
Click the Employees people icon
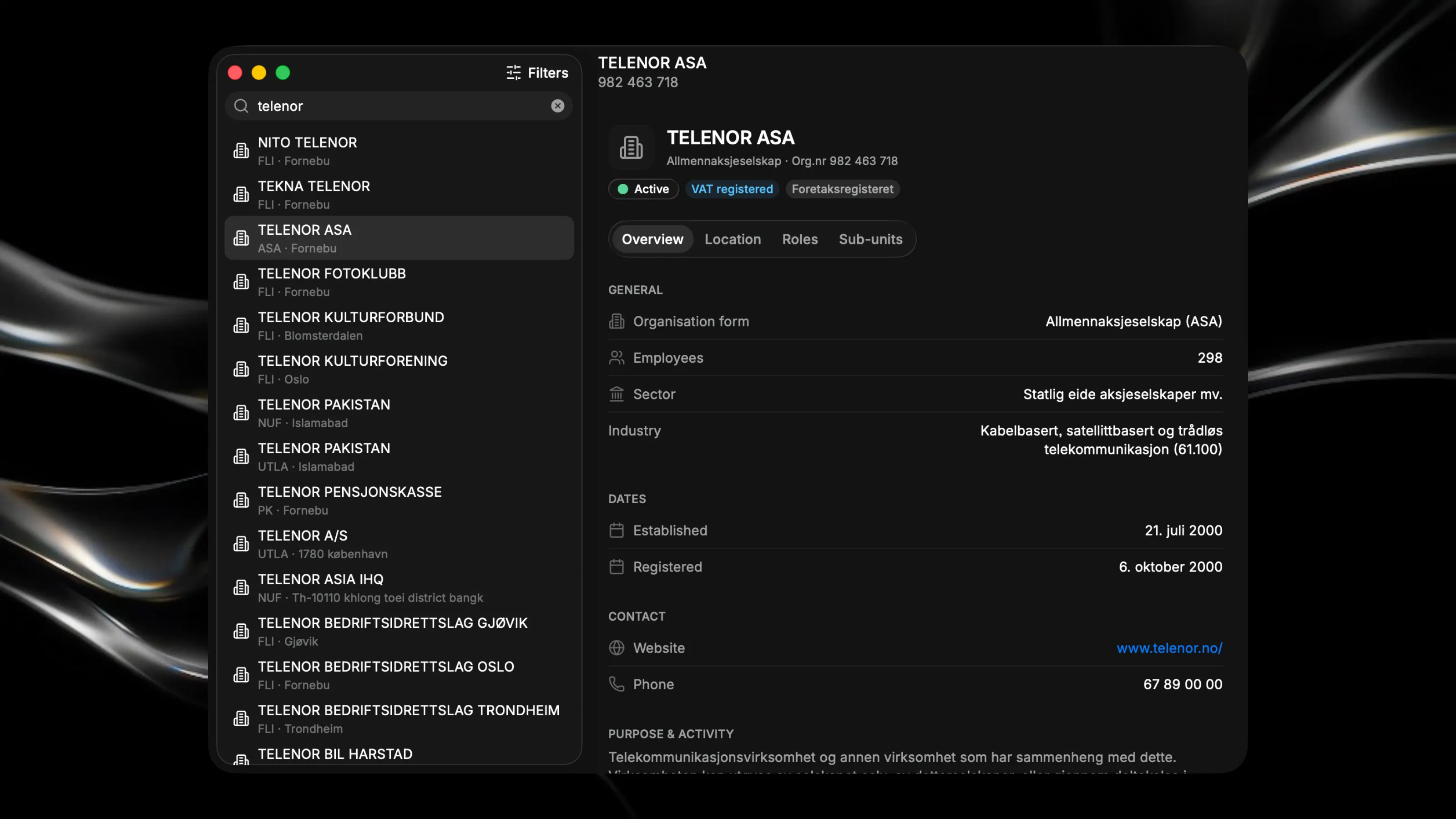point(616,358)
